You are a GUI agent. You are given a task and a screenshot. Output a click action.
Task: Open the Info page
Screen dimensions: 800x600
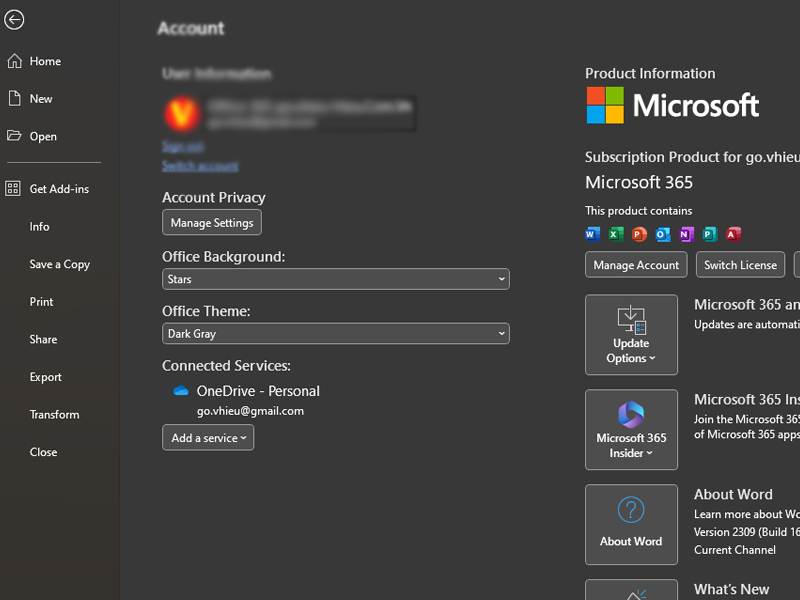click(x=39, y=227)
